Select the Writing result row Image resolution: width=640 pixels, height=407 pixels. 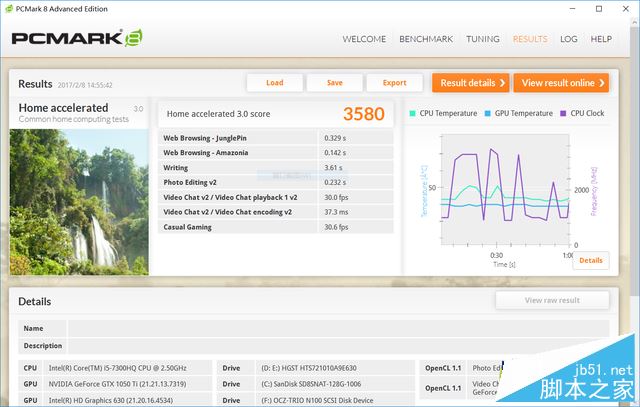[276, 168]
